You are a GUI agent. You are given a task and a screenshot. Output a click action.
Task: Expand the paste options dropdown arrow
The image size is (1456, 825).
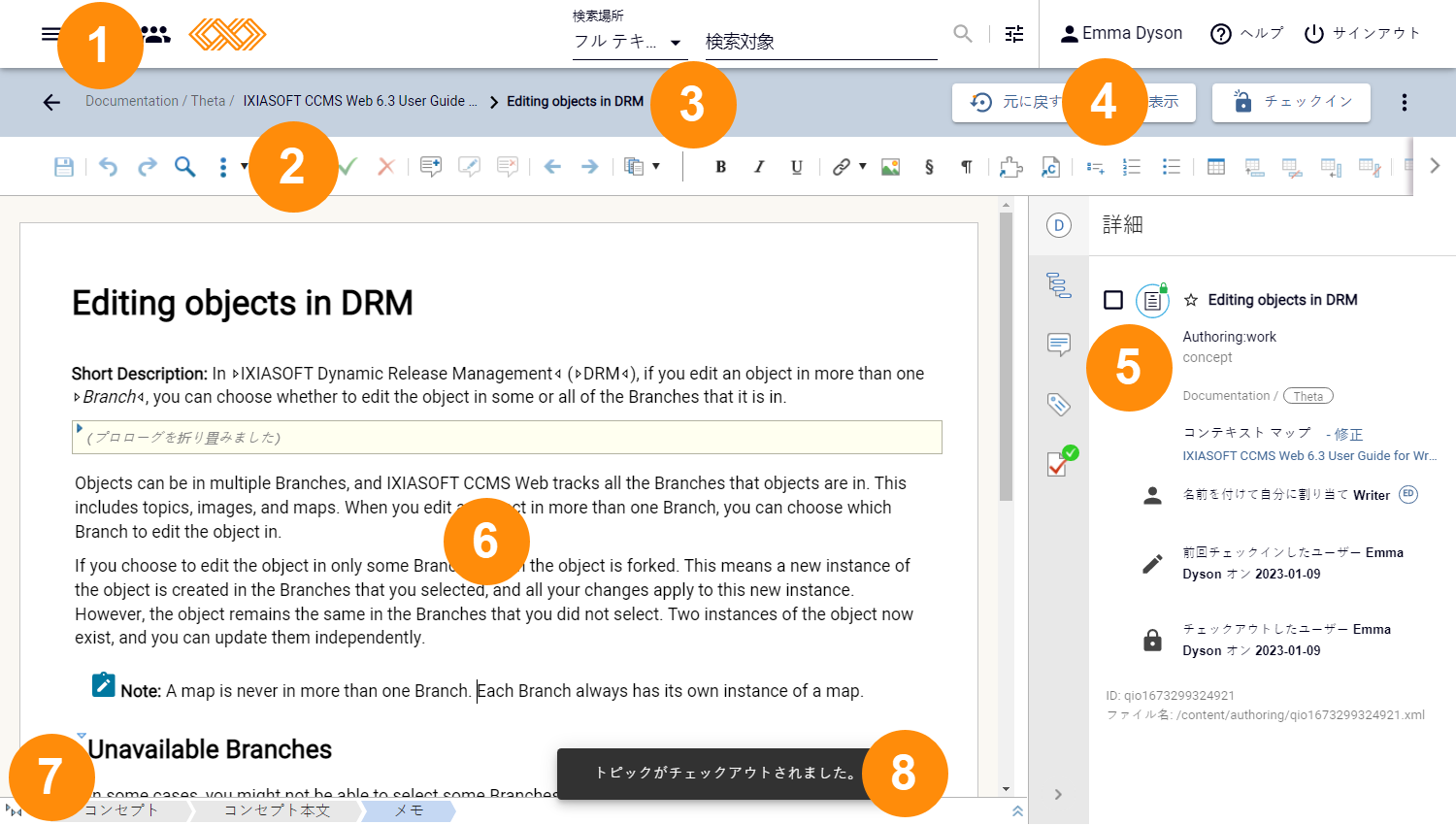click(x=656, y=167)
